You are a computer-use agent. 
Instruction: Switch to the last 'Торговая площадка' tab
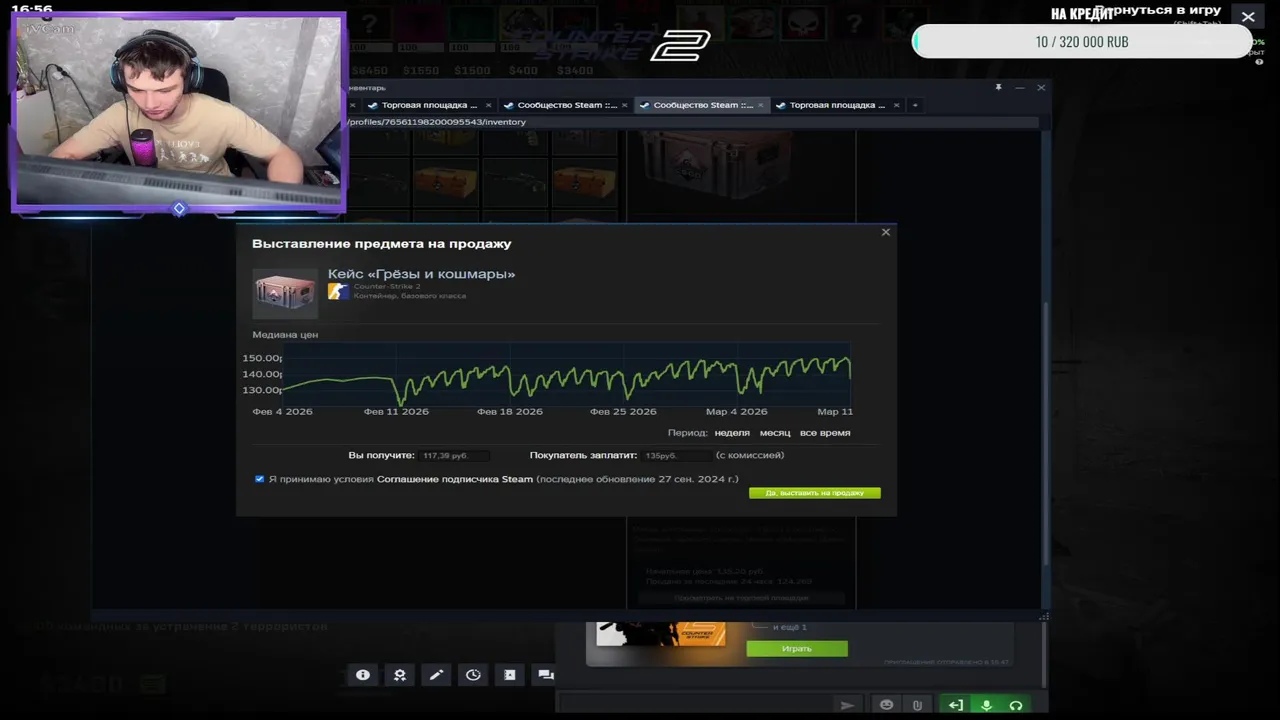(x=837, y=105)
